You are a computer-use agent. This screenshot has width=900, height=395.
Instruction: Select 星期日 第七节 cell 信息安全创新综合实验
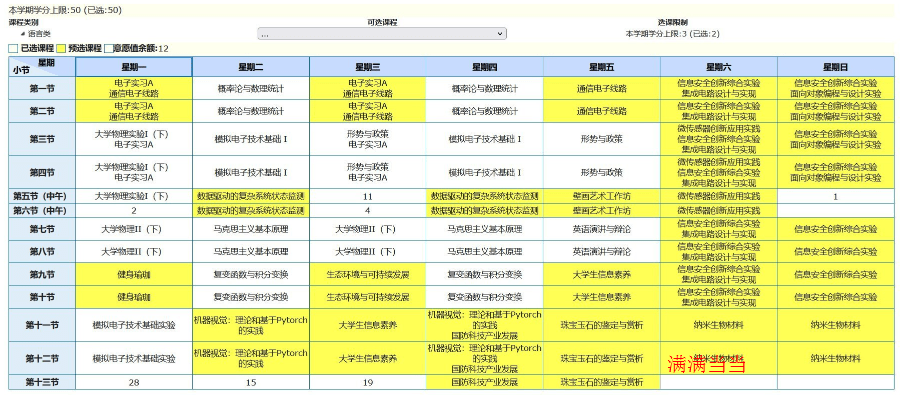pyautogui.click(x=836, y=229)
